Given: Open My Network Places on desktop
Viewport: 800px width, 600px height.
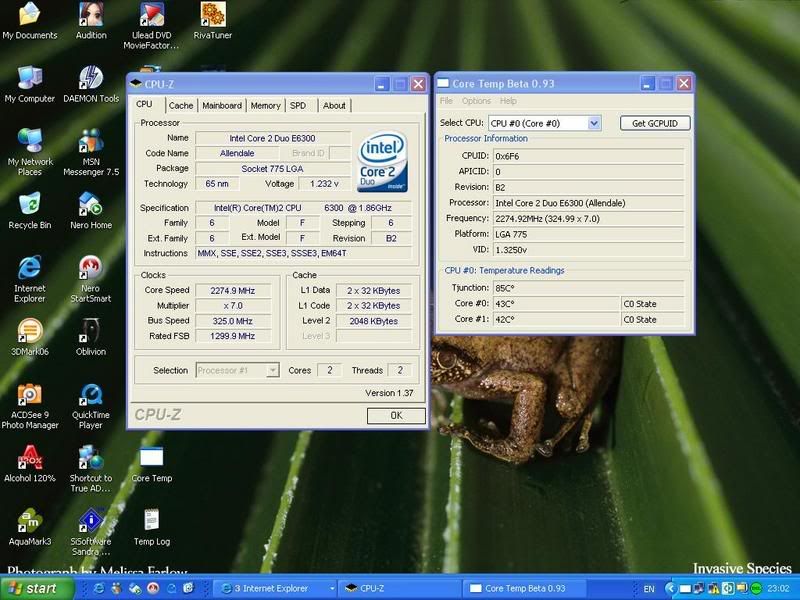Looking at the screenshot, I should [30, 152].
